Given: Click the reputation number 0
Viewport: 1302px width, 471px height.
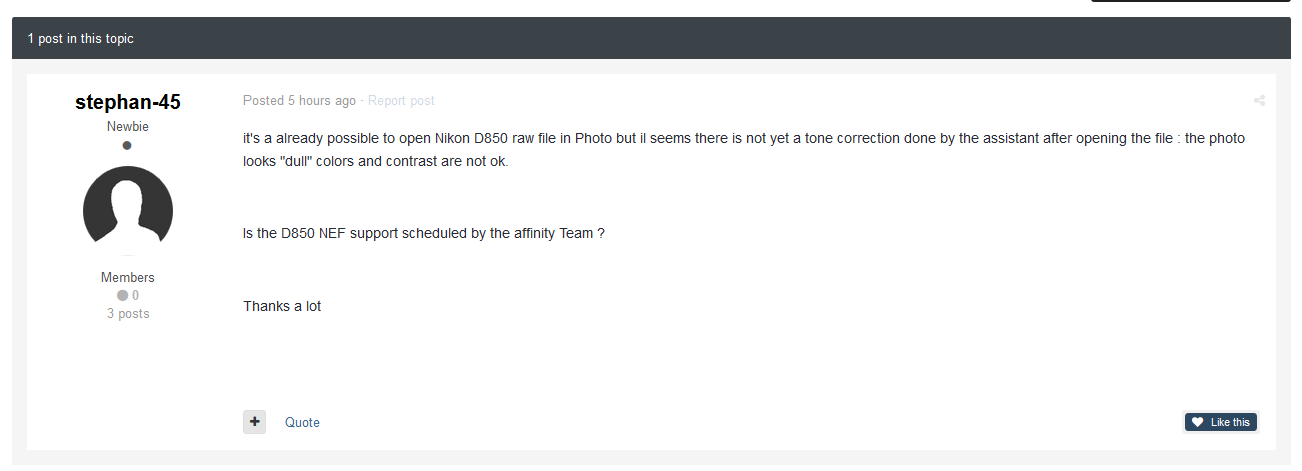Looking at the screenshot, I should point(135,296).
